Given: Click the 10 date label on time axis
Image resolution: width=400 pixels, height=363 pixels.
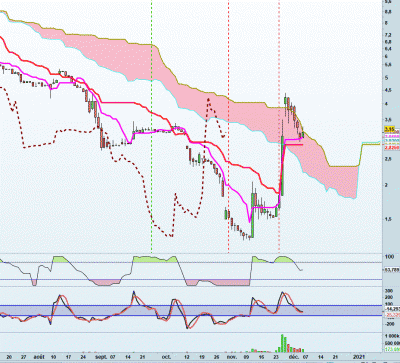Looking at the screenshot, I should coord(54,357).
